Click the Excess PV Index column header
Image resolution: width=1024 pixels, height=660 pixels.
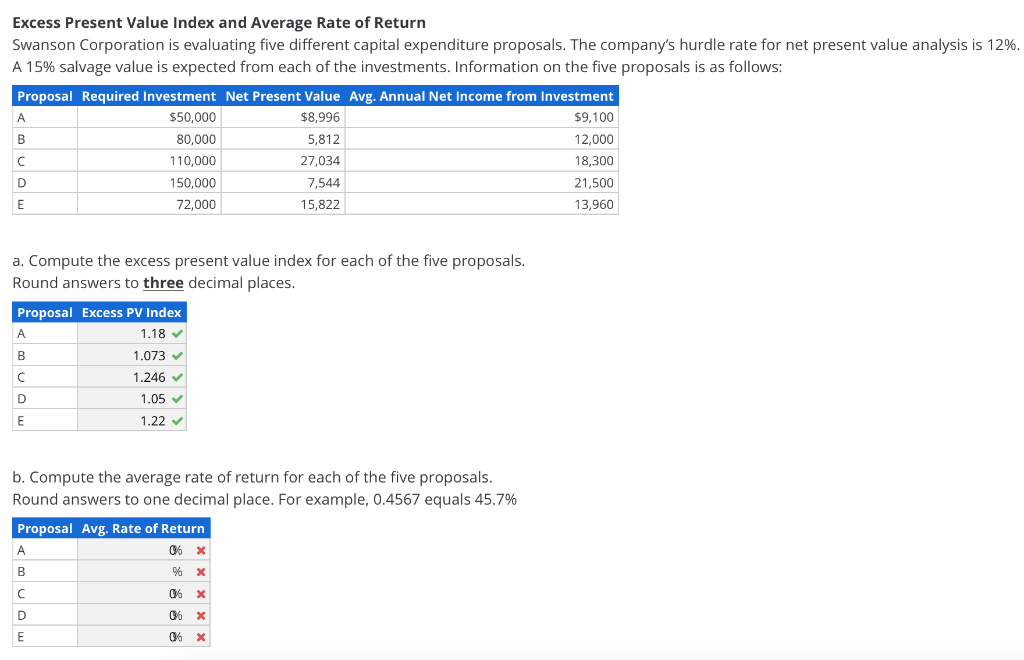(131, 311)
